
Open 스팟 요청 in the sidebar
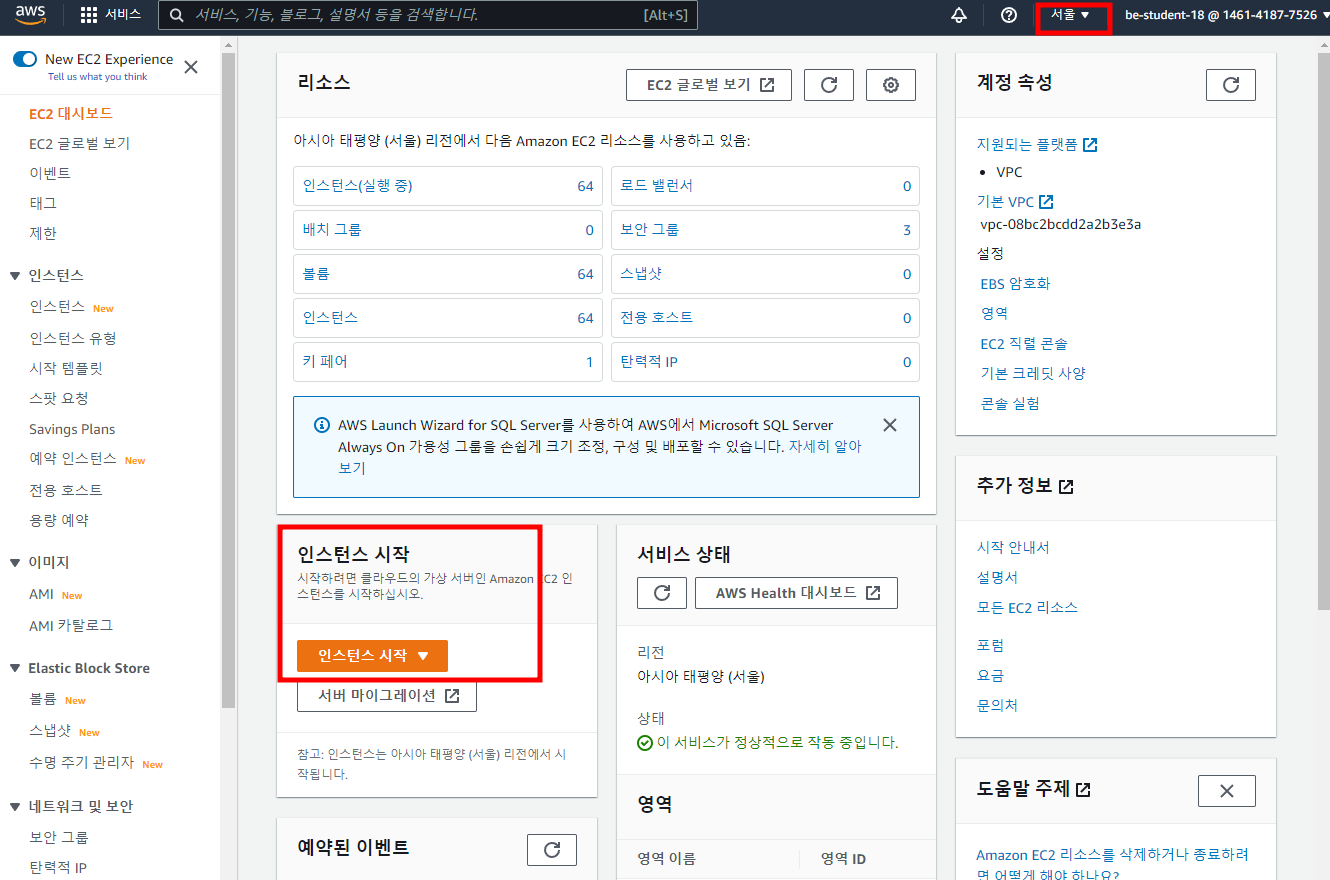(x=59, y=398)
